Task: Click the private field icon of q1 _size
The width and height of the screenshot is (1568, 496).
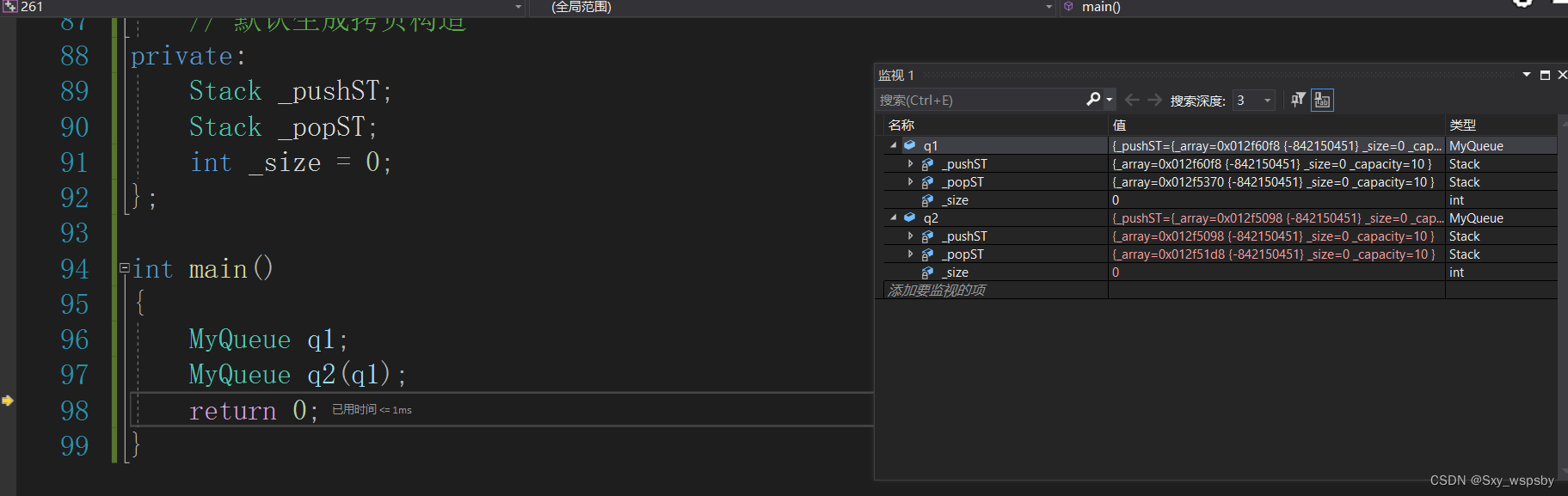Action: tap(927, 200)
